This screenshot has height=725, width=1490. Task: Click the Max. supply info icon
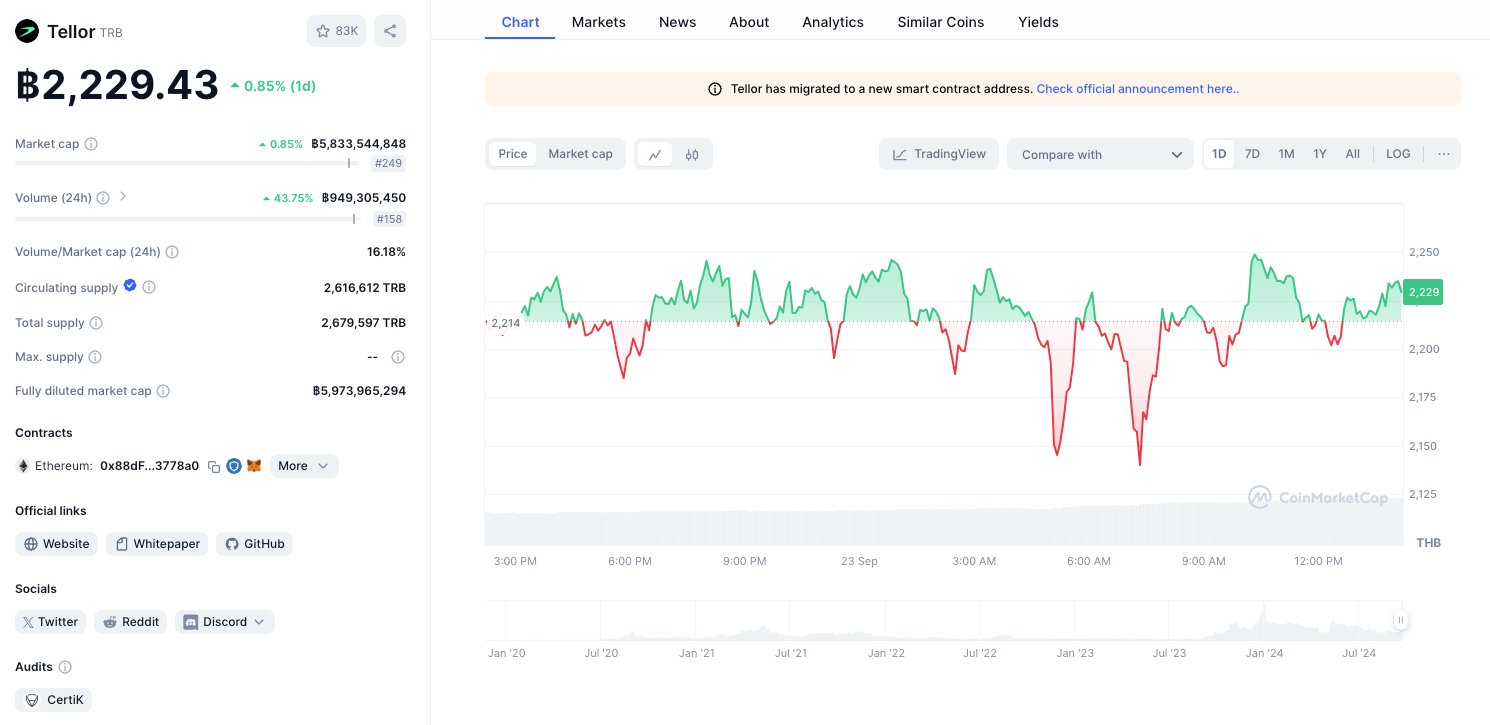tap(96, 357)
